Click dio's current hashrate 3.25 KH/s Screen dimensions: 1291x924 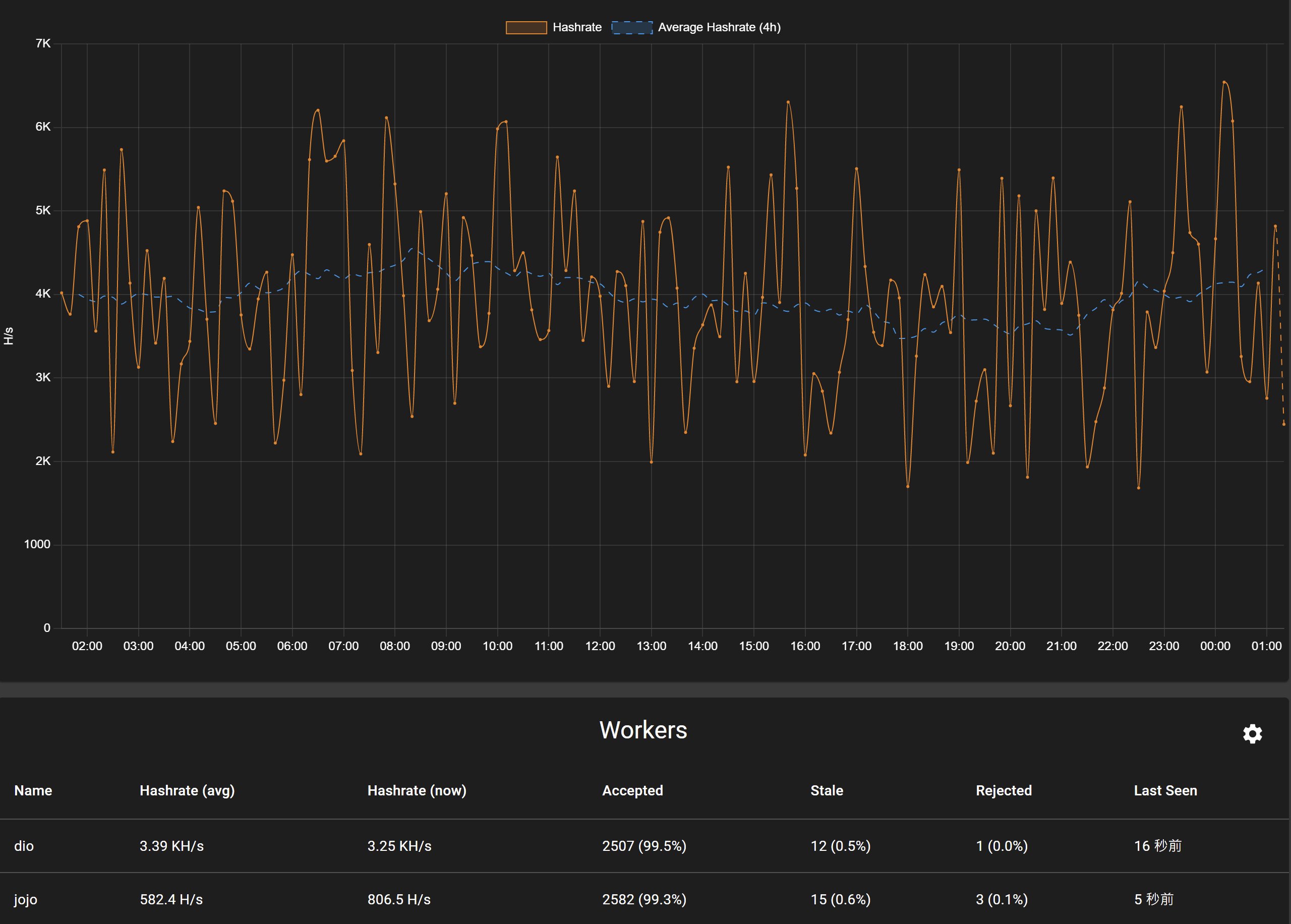coord(399,846)
